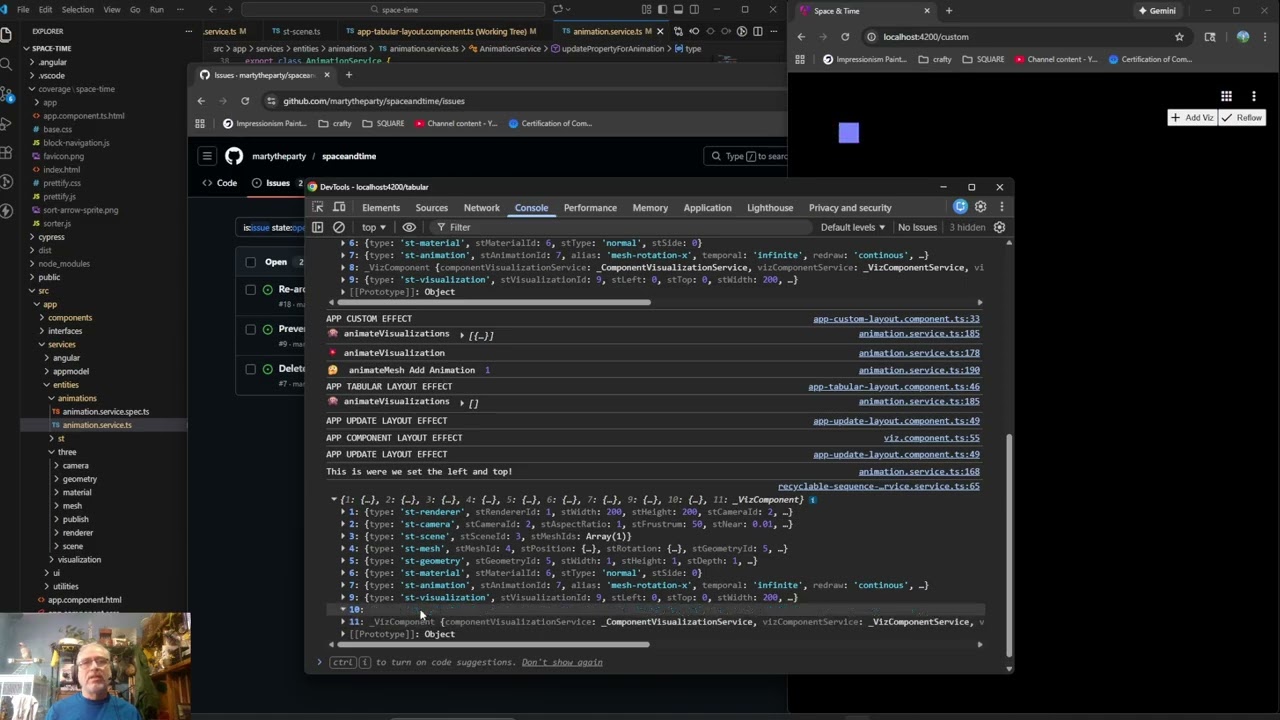
Task: Open the SQUARE bookmark folder in localhost window
Action: point(983,59)
